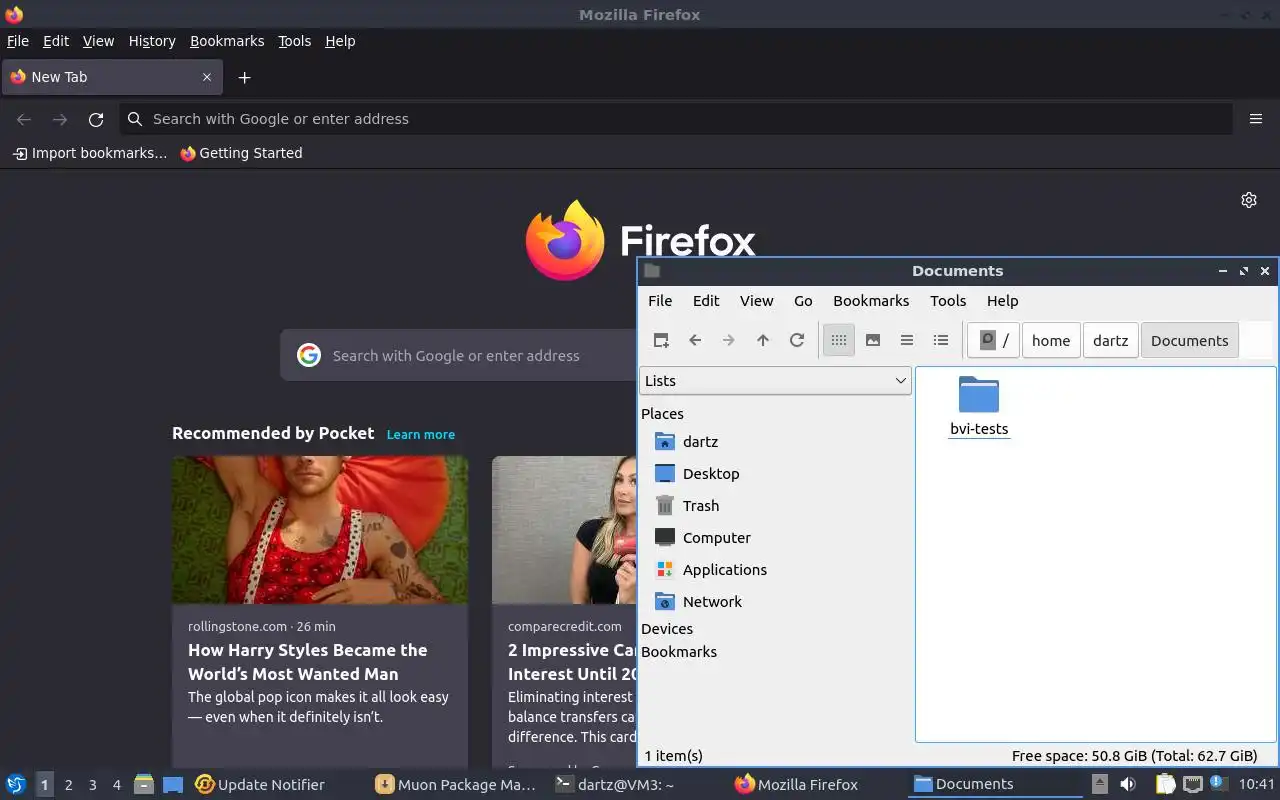Image resolution: width=1280 pixels, height=800 pixels.
Task: Open Firefox Tools menu
Action: click(294, 41)
